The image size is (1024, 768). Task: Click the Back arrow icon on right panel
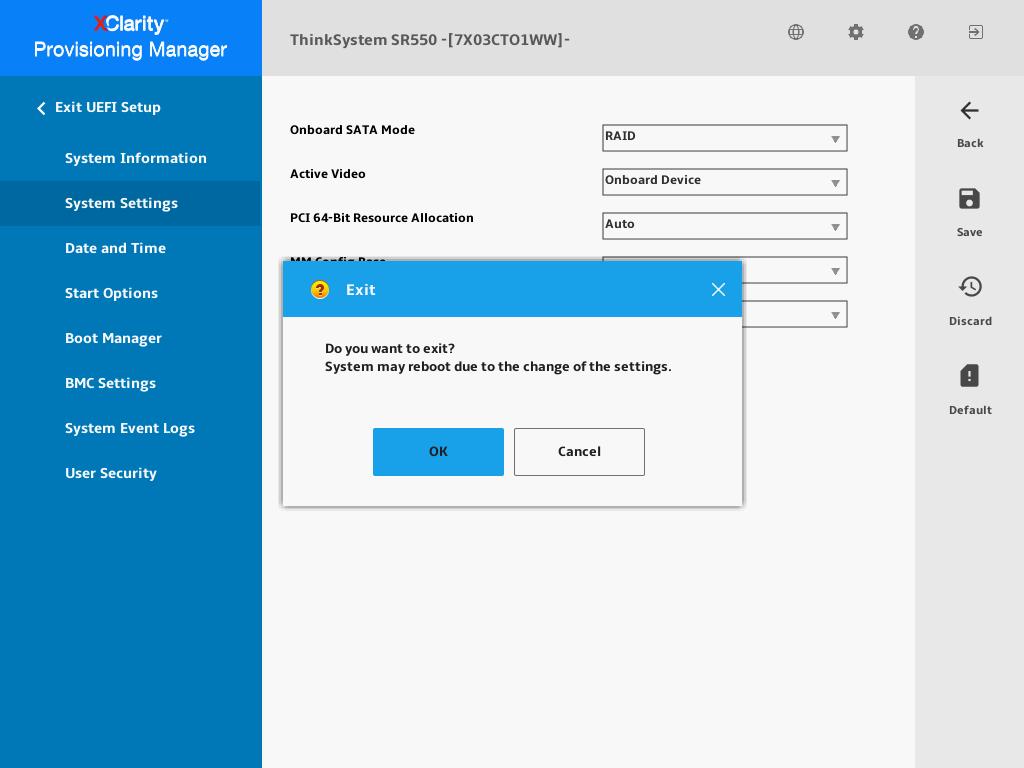(969, 111)
